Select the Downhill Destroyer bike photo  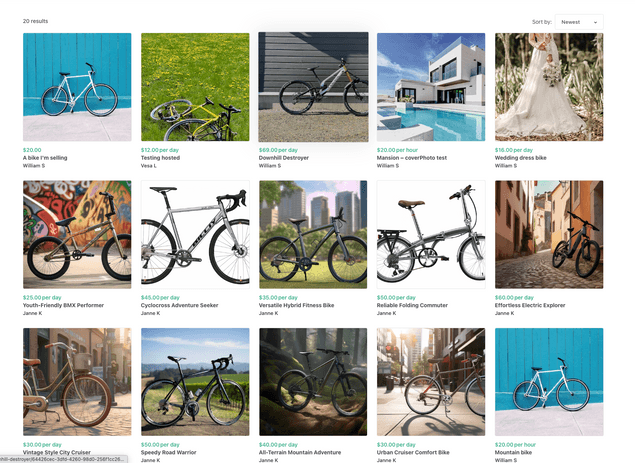click(313, 87)
